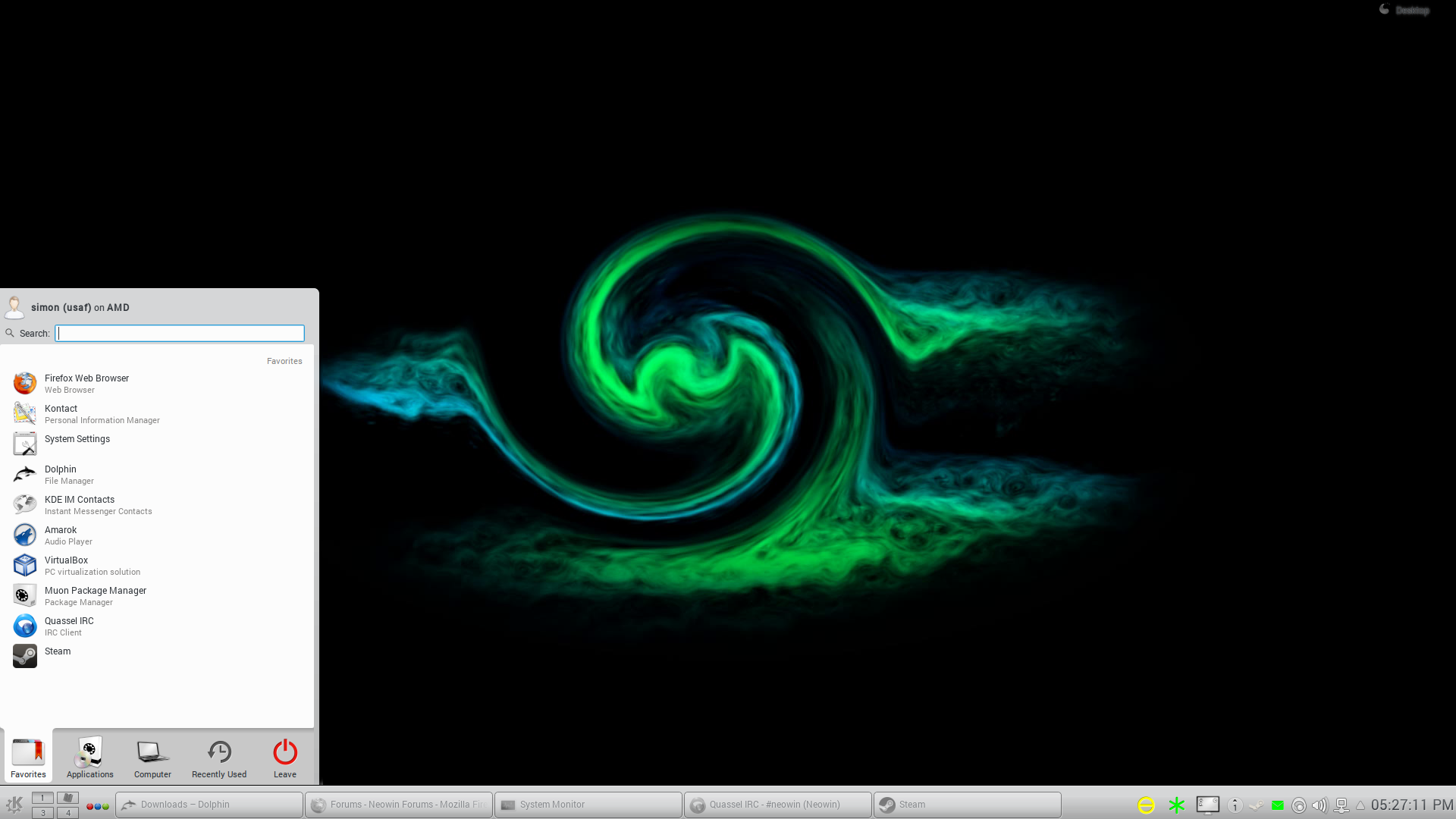Click the activities three-dots icon

pyautogui.click(x=97, y=806)
